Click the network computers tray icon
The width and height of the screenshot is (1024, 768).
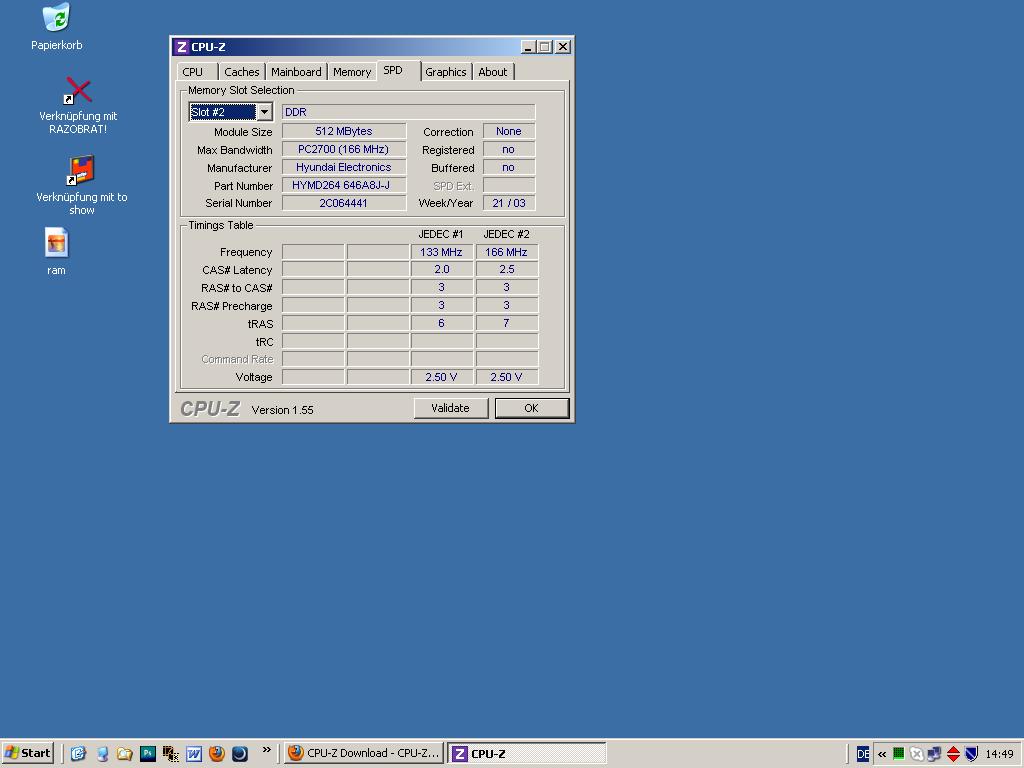tap(934, 754)
